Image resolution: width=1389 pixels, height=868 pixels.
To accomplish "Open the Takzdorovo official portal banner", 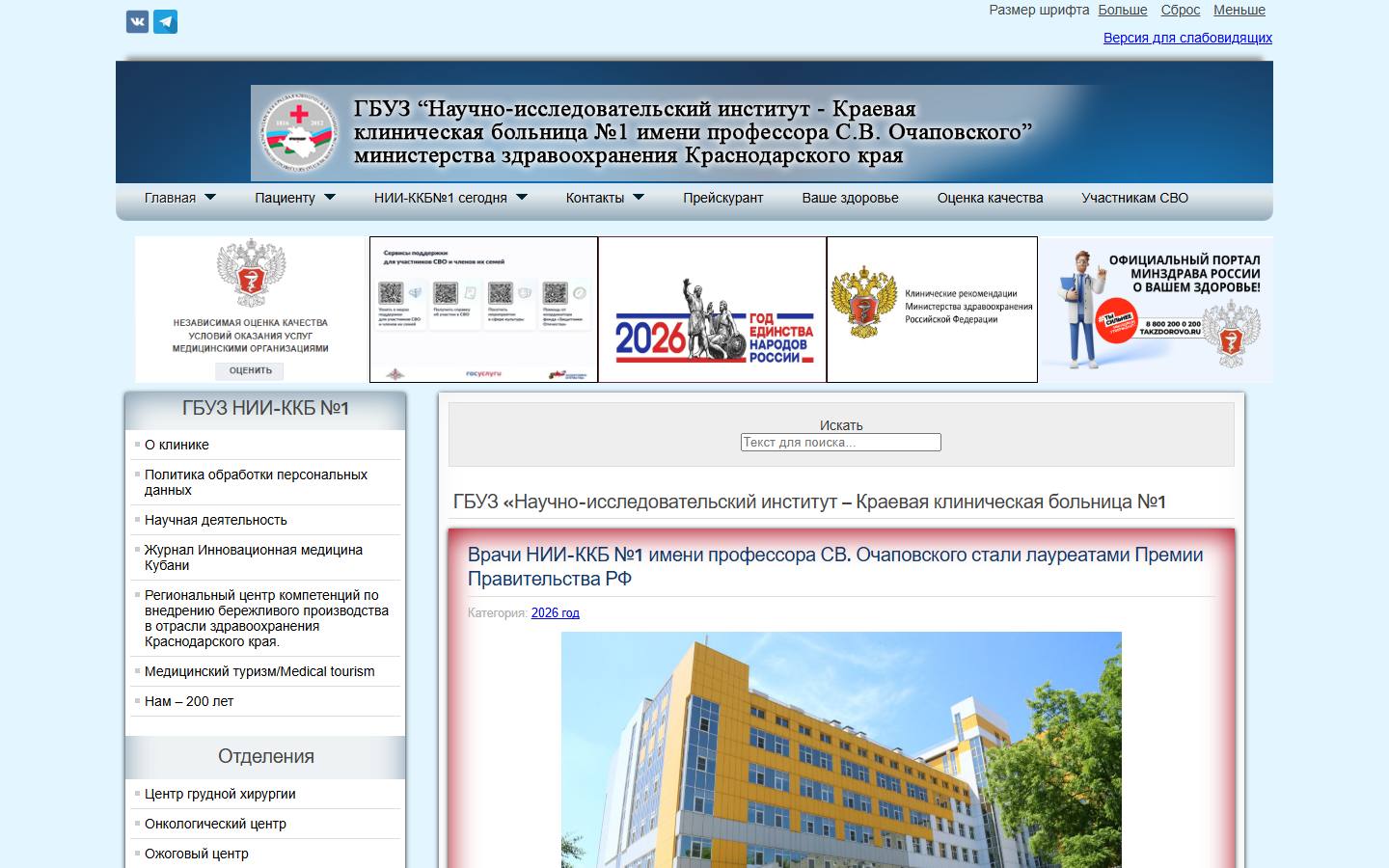I will point(1157,310).
